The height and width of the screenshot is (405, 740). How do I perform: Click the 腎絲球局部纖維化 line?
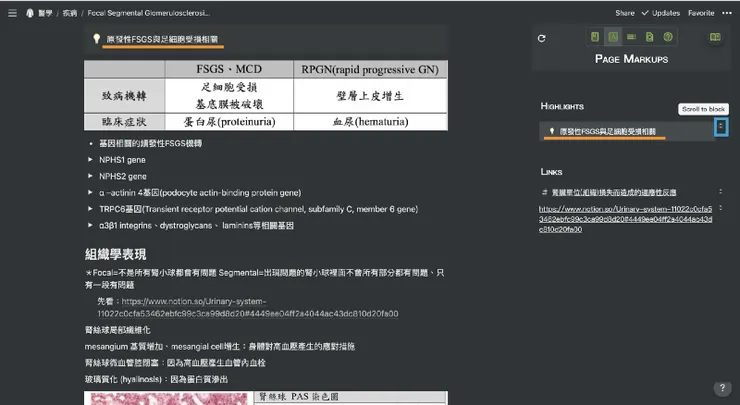point(118,330)
